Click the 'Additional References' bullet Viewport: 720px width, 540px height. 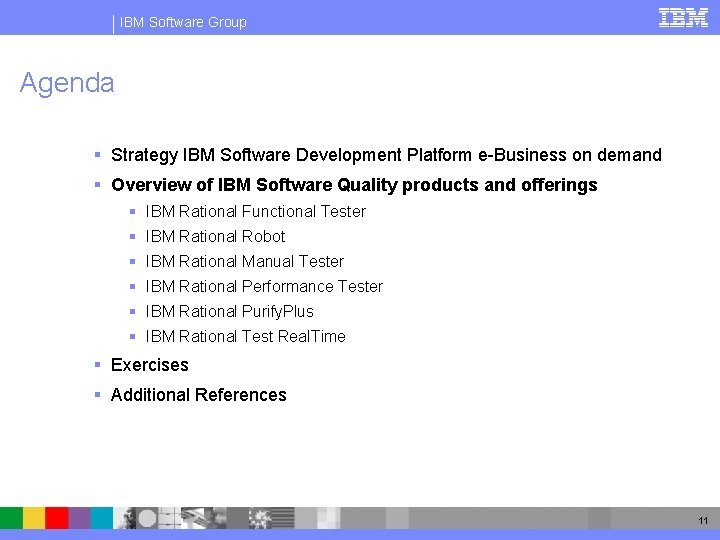pos(198,395)
